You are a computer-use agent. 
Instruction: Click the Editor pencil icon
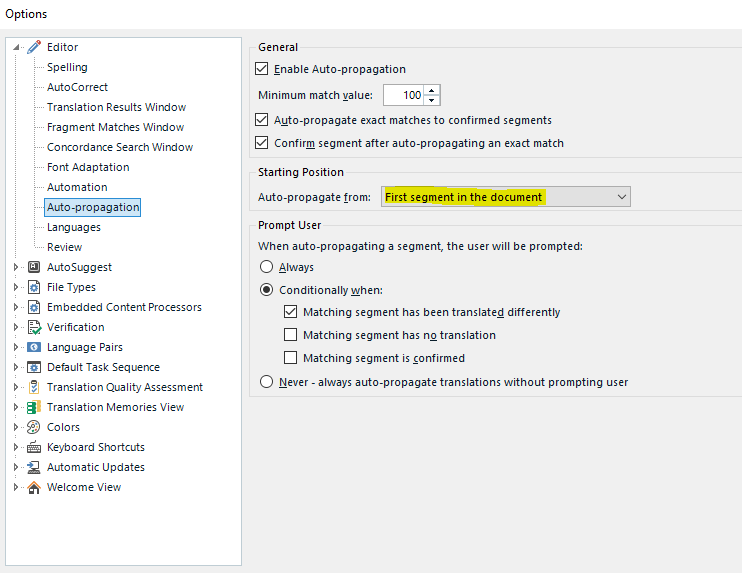[34, 47]
